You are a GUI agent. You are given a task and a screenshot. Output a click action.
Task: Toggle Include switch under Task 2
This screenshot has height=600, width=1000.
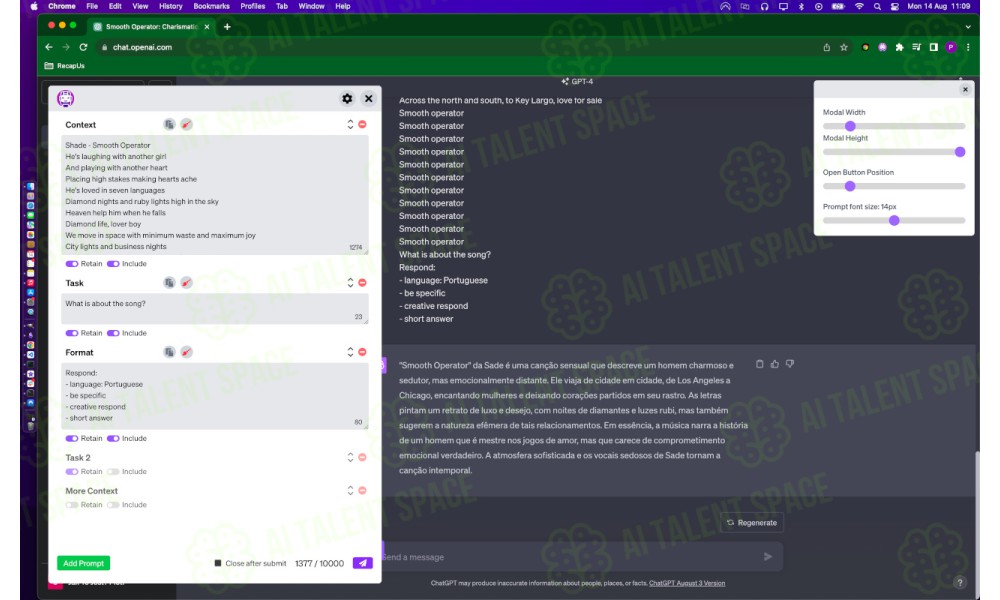pyautogui.click(x=113, y=471)
